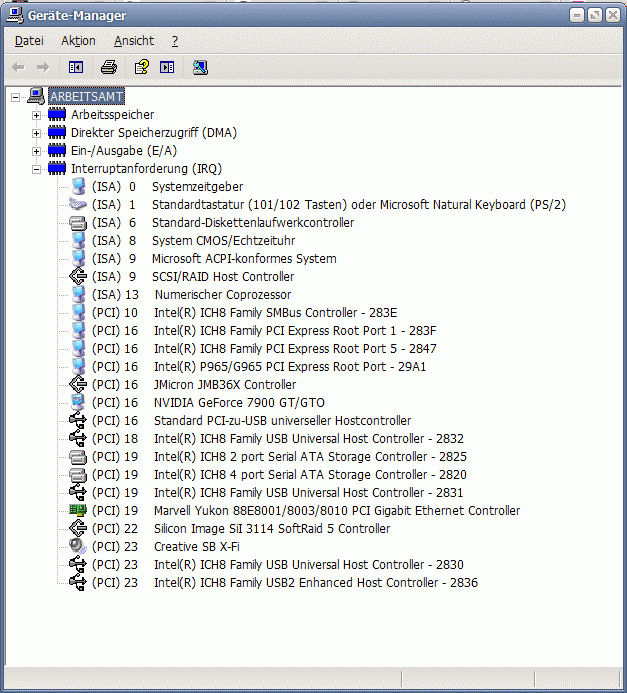Viewport: 627px width, 693px height.
Task: Close the Geräte-Manager window
Action: tap(613, 15)
